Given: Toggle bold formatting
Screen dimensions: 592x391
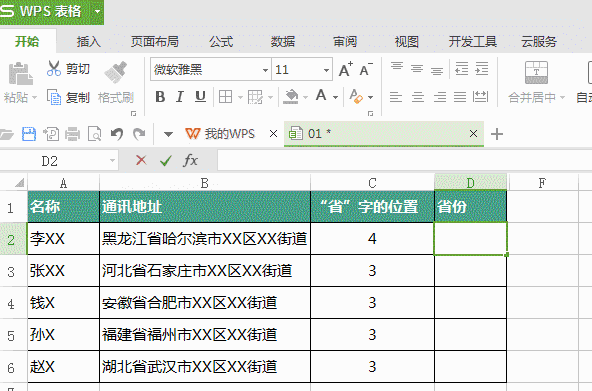Looking at the screenshot, I should point(160,97).
